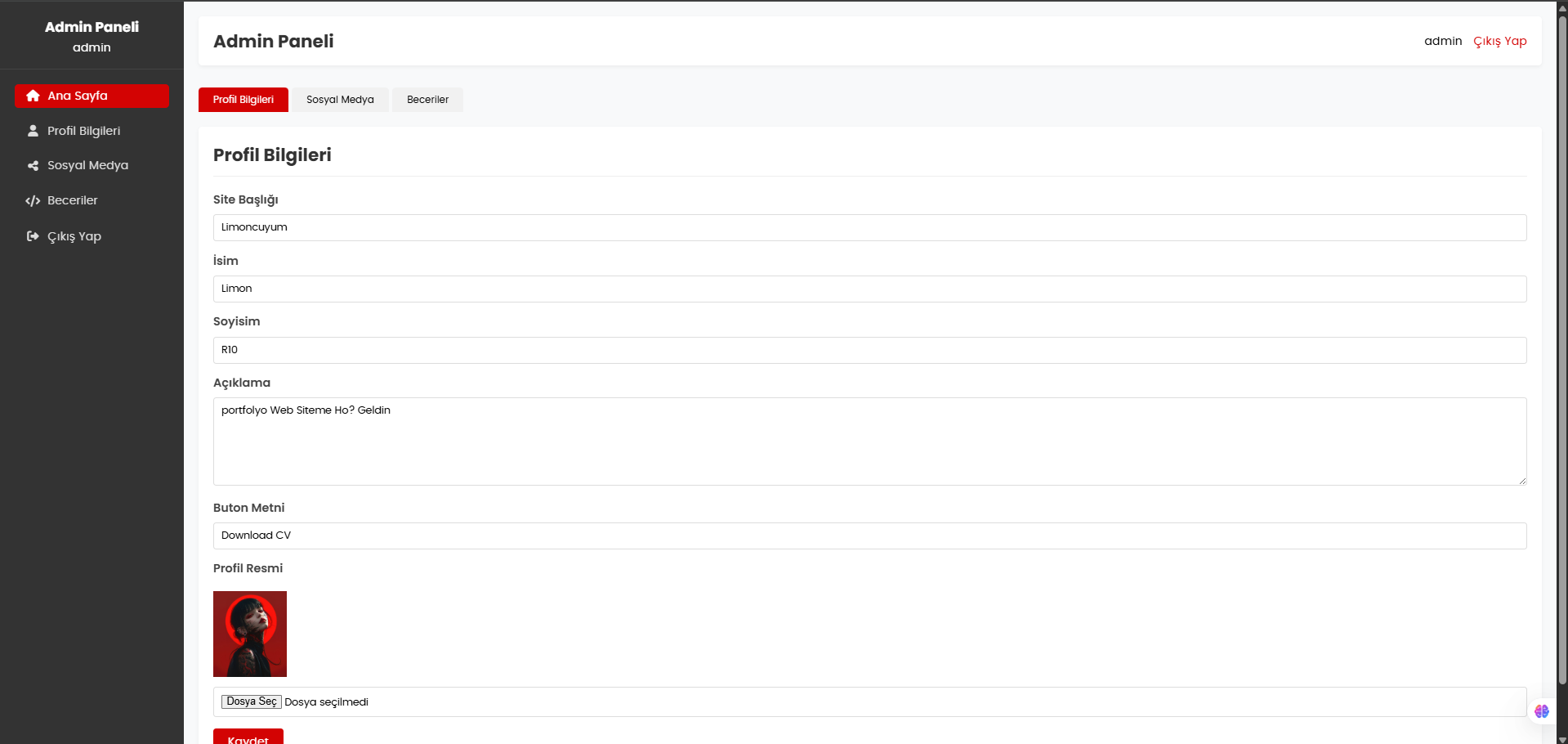Click the user icon for Profil Bilgileri
This screenshot has width=1568, height=744.
[33, 131]
